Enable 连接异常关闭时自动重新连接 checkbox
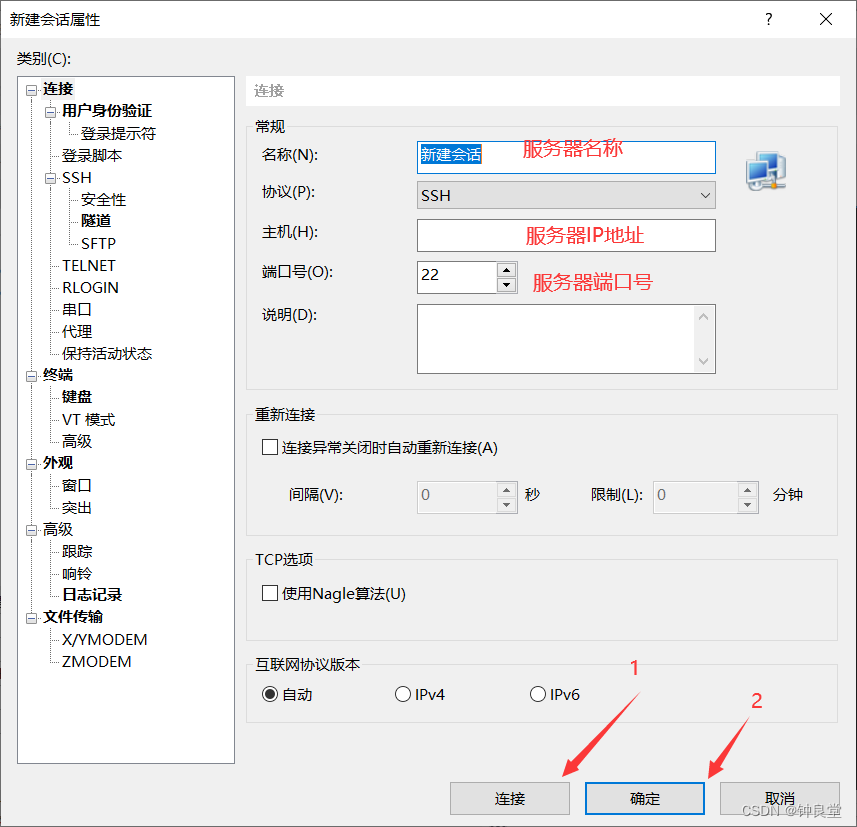Viewport: 857px width, 827px height. (x=269, y=447)
